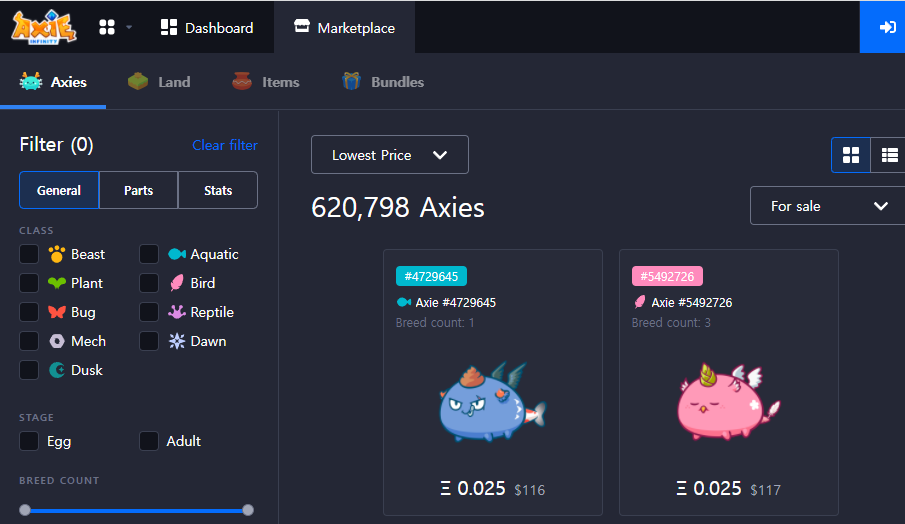Click the $117 price on second card
Viewport: 905px width, 524px height.
[765, 491]
